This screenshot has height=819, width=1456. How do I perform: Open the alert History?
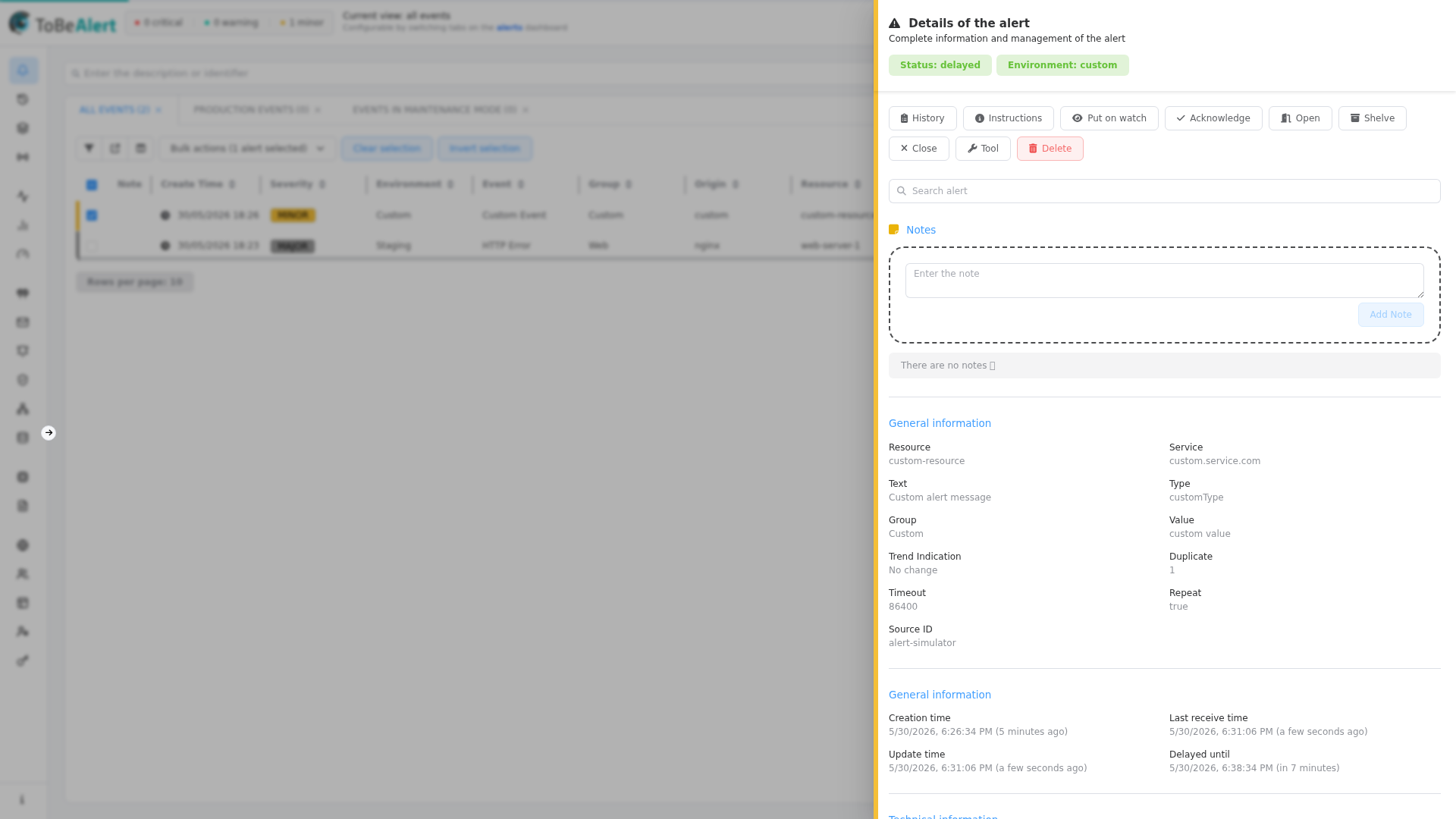[922, 118]
